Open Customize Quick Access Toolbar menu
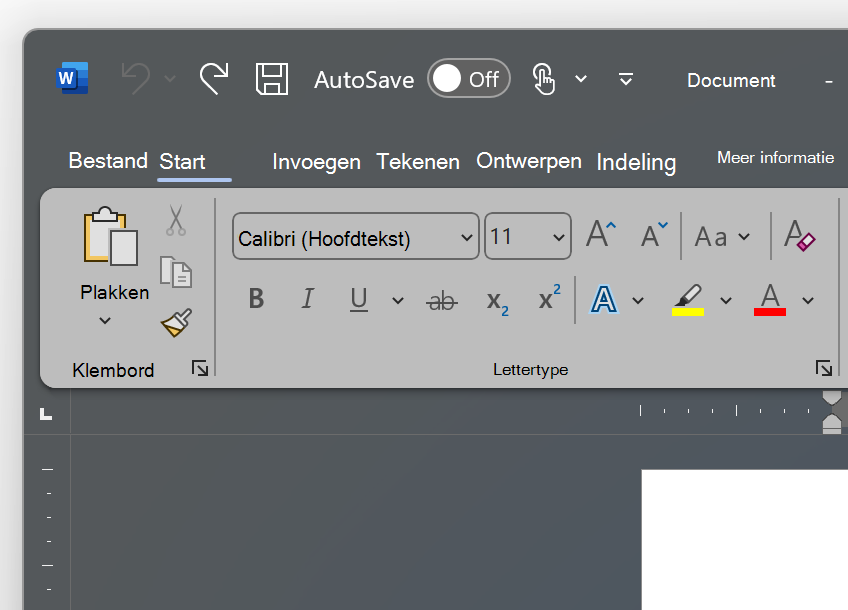Image resolution: width=848 pixels, height=610 pixels. point(626,79)
